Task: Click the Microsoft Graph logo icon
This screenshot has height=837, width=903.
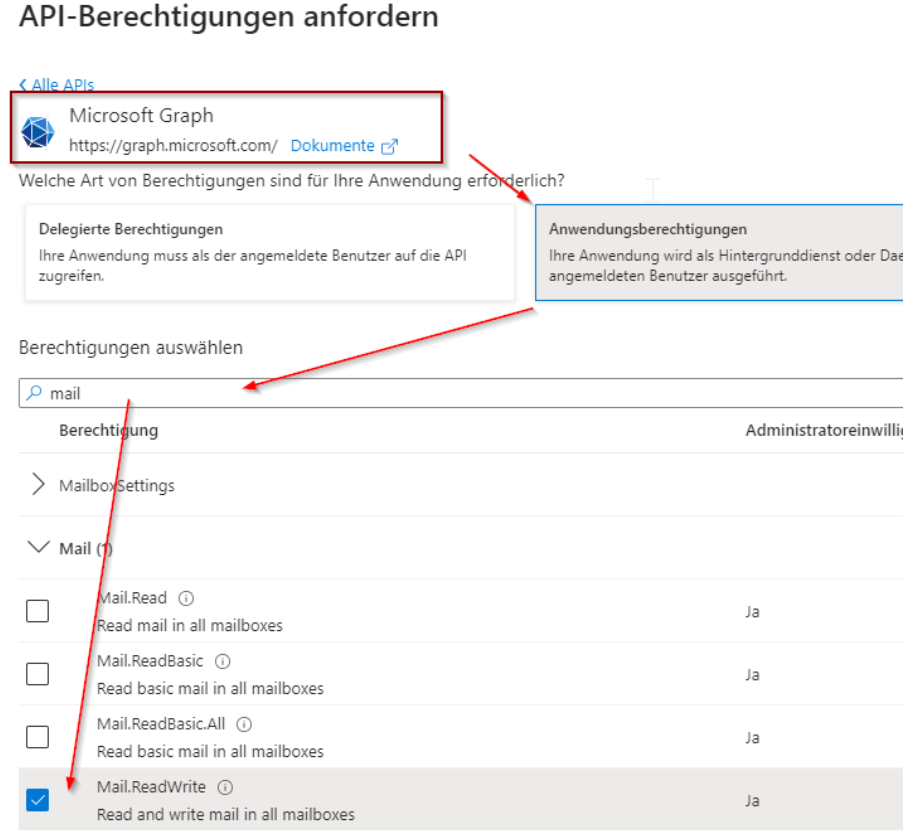Action: (37, 132)
